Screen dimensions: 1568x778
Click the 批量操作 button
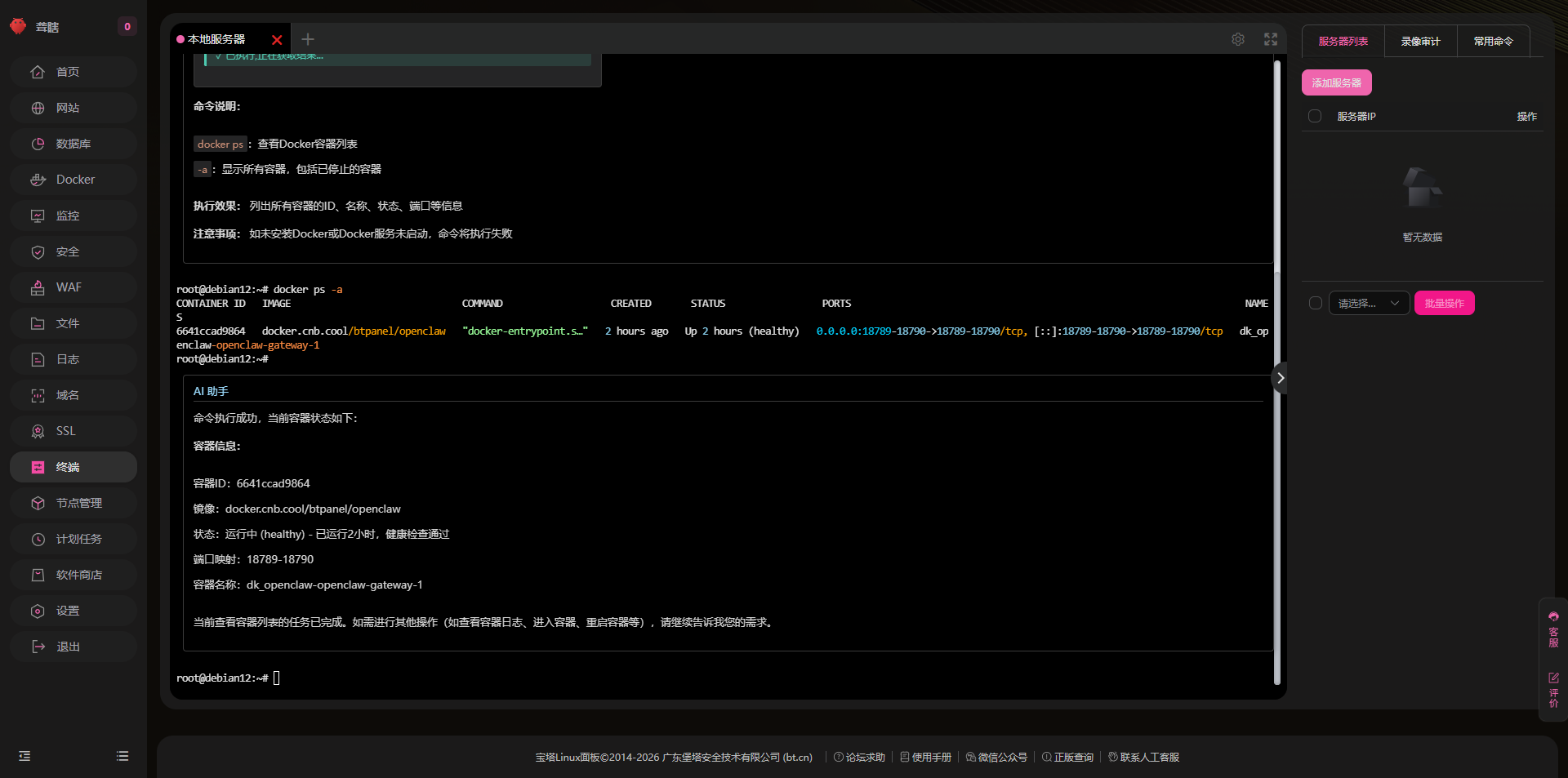point(1444,303)
